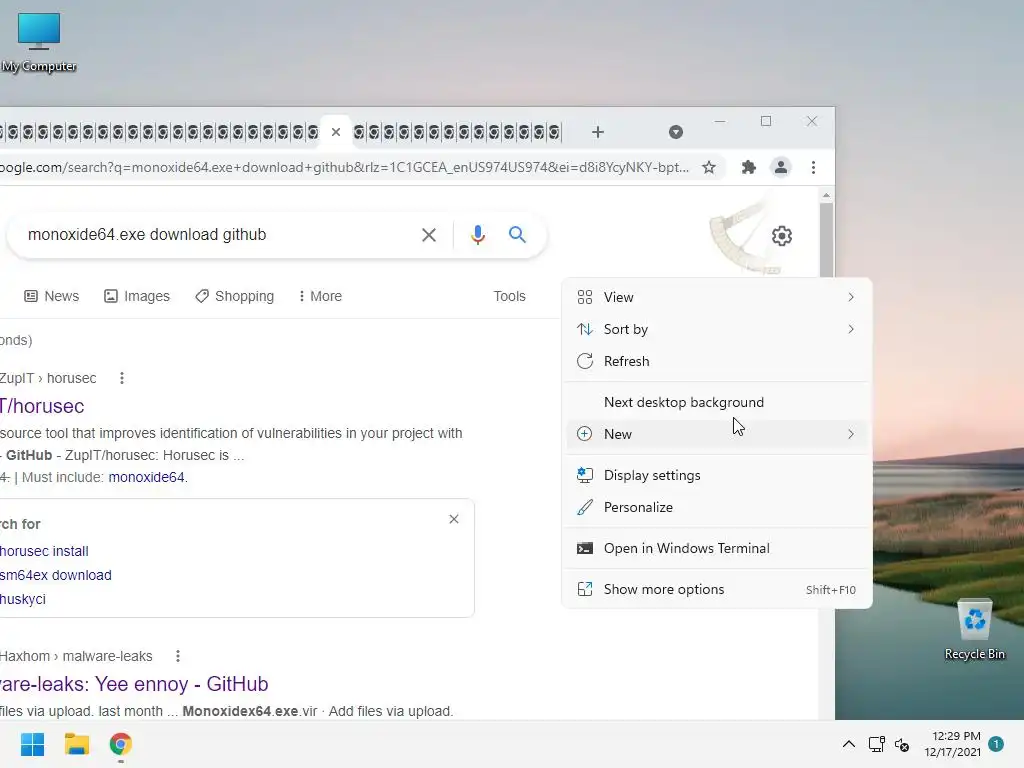Open the network status tray icon

(x=876, y=744)
